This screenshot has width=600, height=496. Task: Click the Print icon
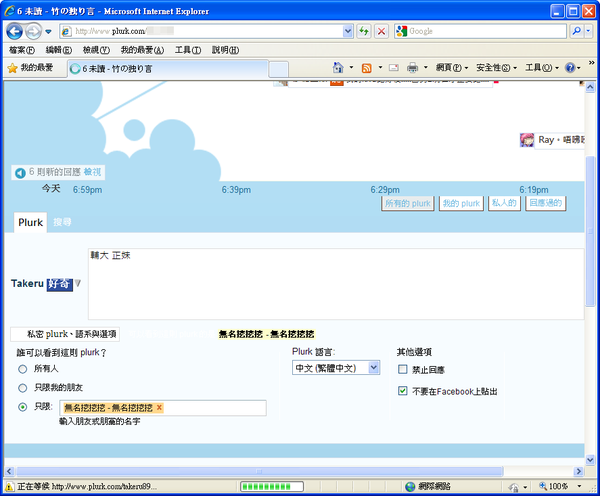(x=412, y=68)
